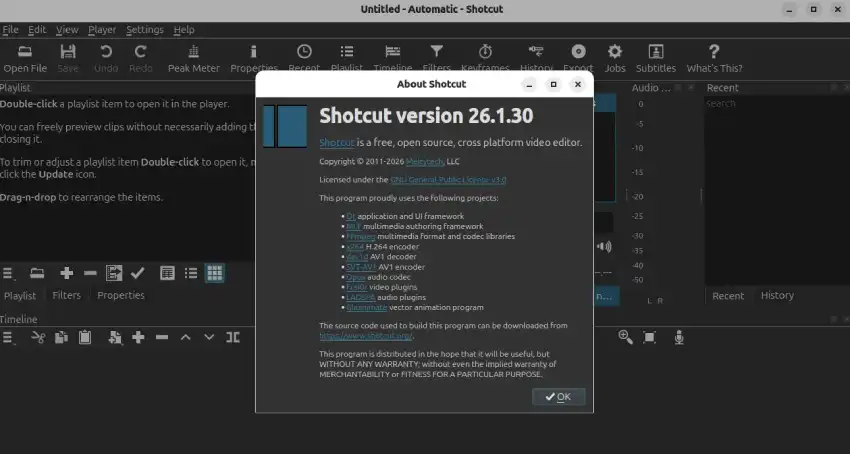Click playlist add-to-timeline film icon
The image size is (850, 454).
tap(114, 273)
